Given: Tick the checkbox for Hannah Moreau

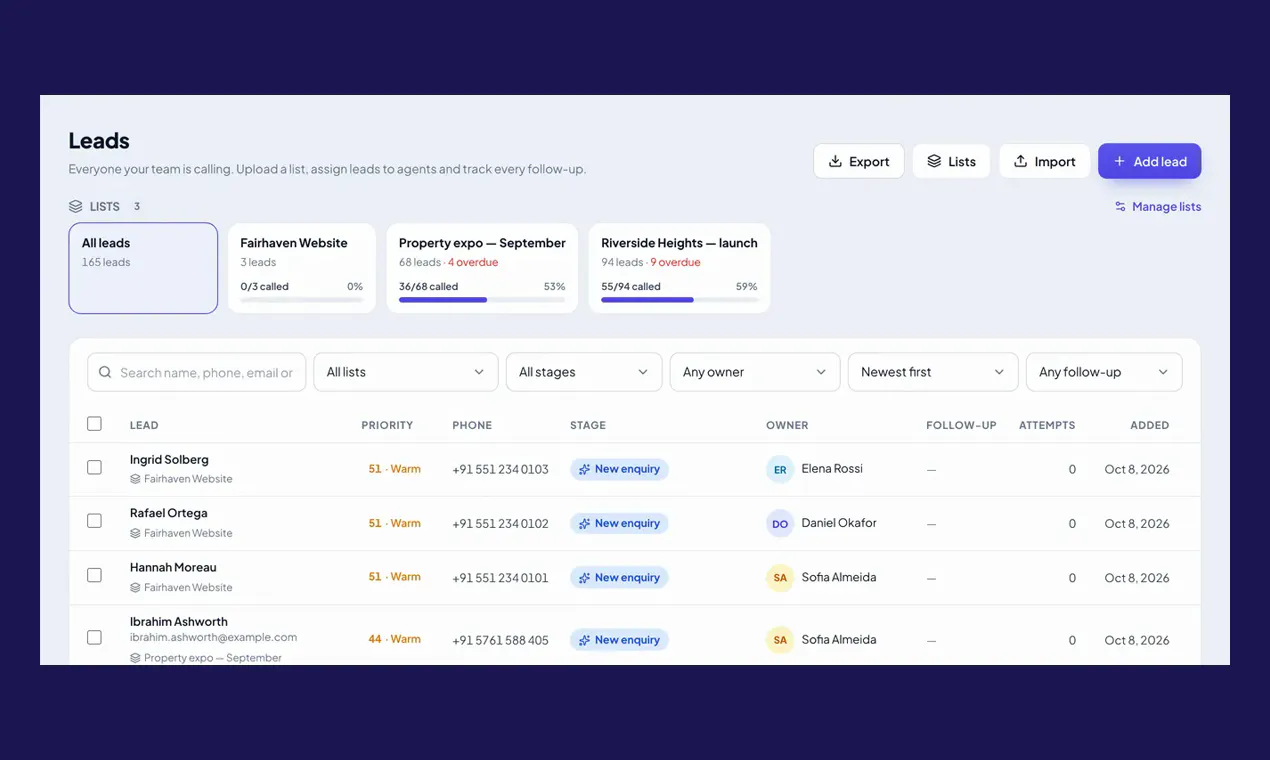Looking at the screenshot, I should (x=94, y=575).
